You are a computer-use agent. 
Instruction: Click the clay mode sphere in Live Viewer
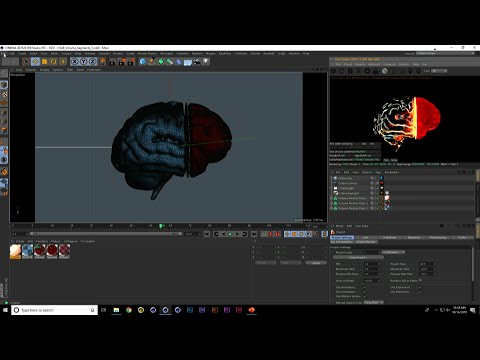[384, 71]
